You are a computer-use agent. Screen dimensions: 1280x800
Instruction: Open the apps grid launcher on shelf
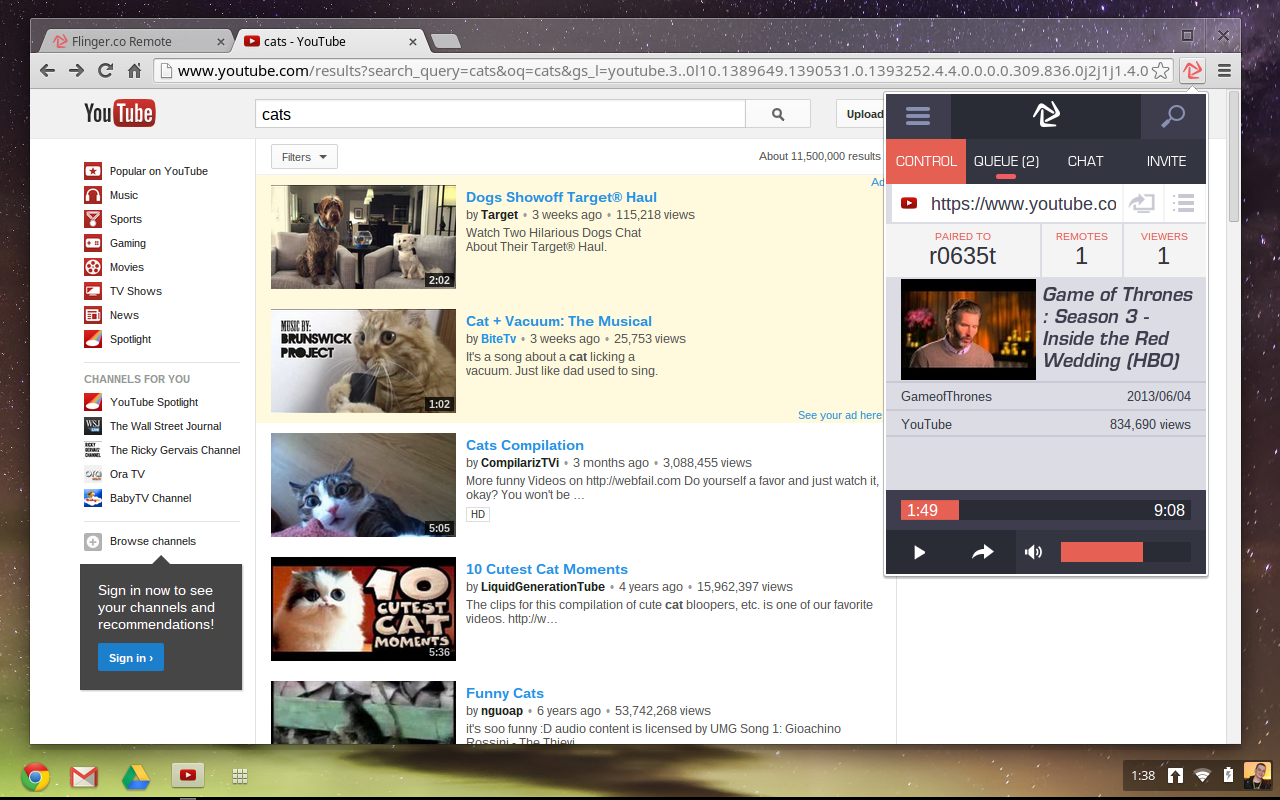click(240, 775)
